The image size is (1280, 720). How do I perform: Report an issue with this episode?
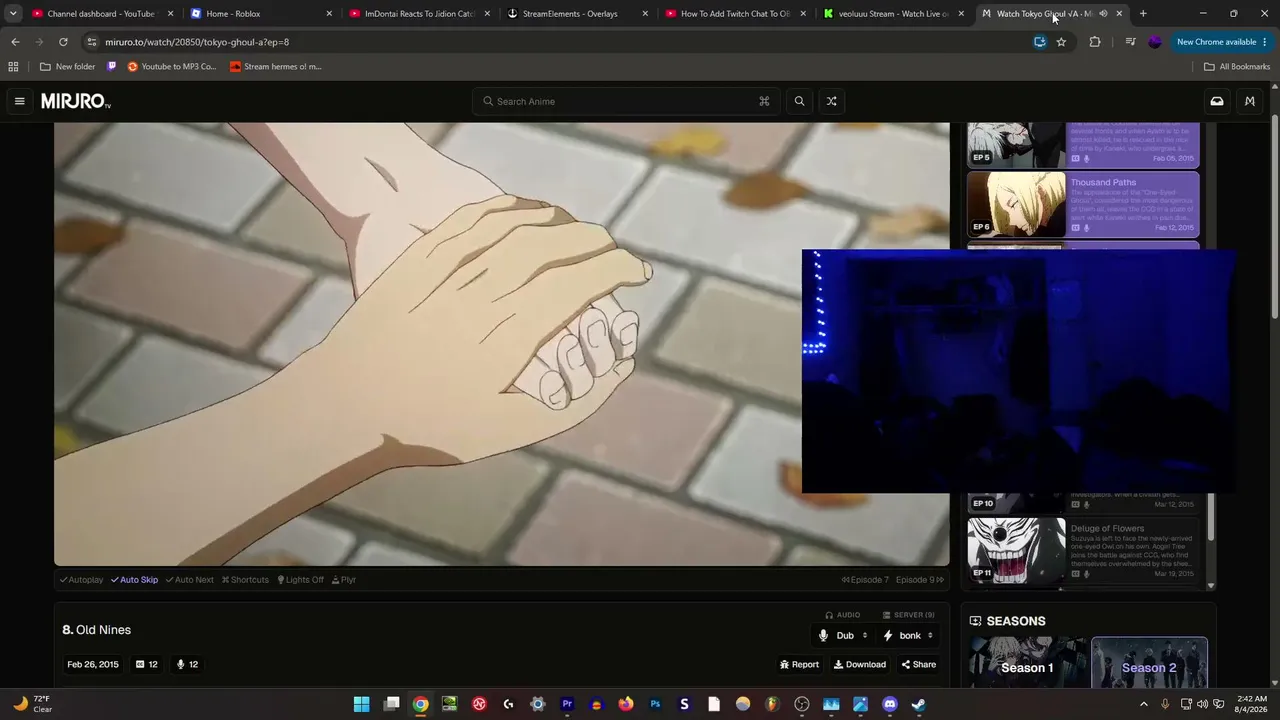point(799,665)
